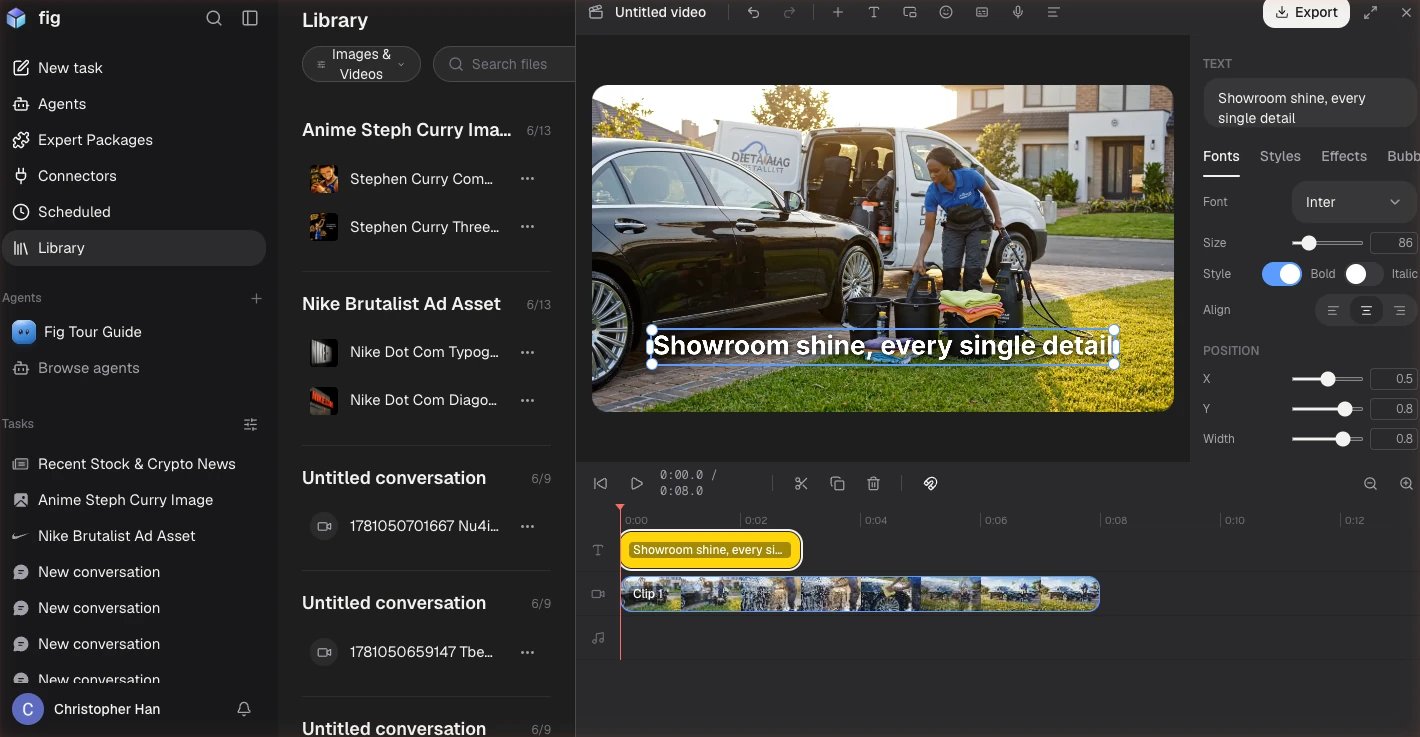Viewport: 1420px width, 737px height.
Task: Click the font size value 86 field
Action: coord(1394,243)
